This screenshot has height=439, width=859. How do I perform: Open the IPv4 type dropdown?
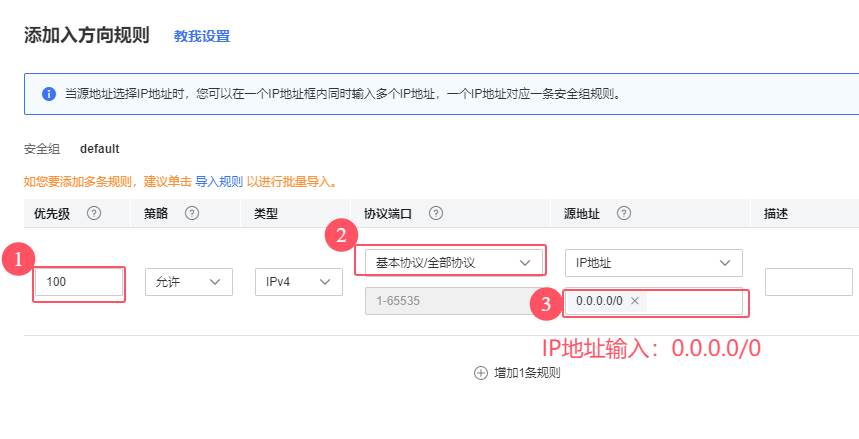click(x=297, y=283)
